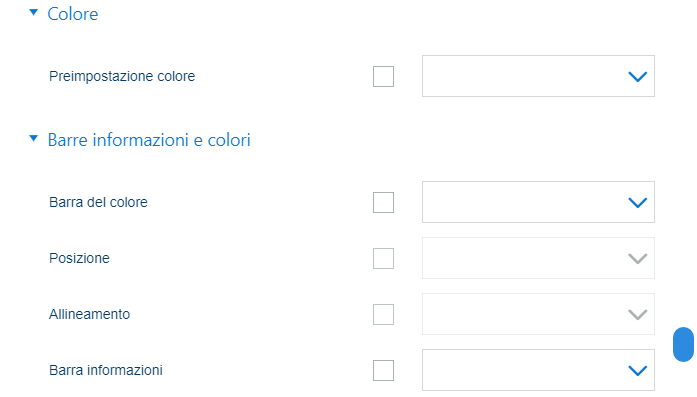Click the Preimpostazione colore dropdown chevron
This screenshot has width=697, height=397.
pos(637,77)
